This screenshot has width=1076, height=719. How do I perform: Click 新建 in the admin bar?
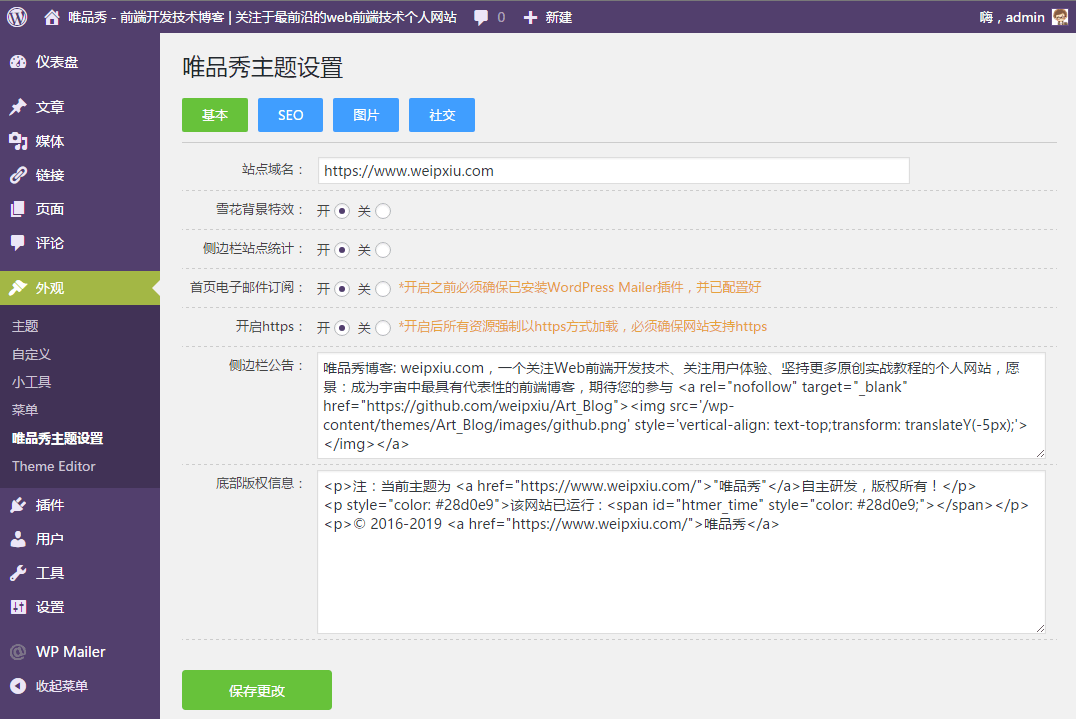coord(559,17)
